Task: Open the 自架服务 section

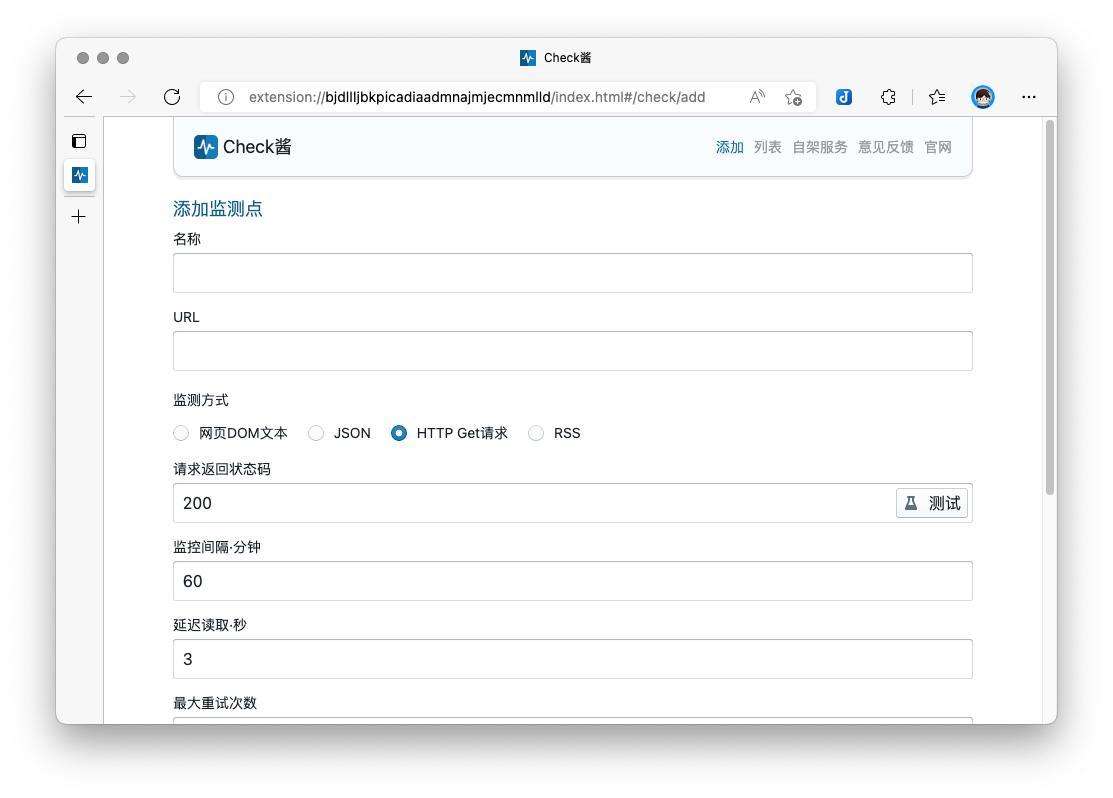Action: (819, 146)
